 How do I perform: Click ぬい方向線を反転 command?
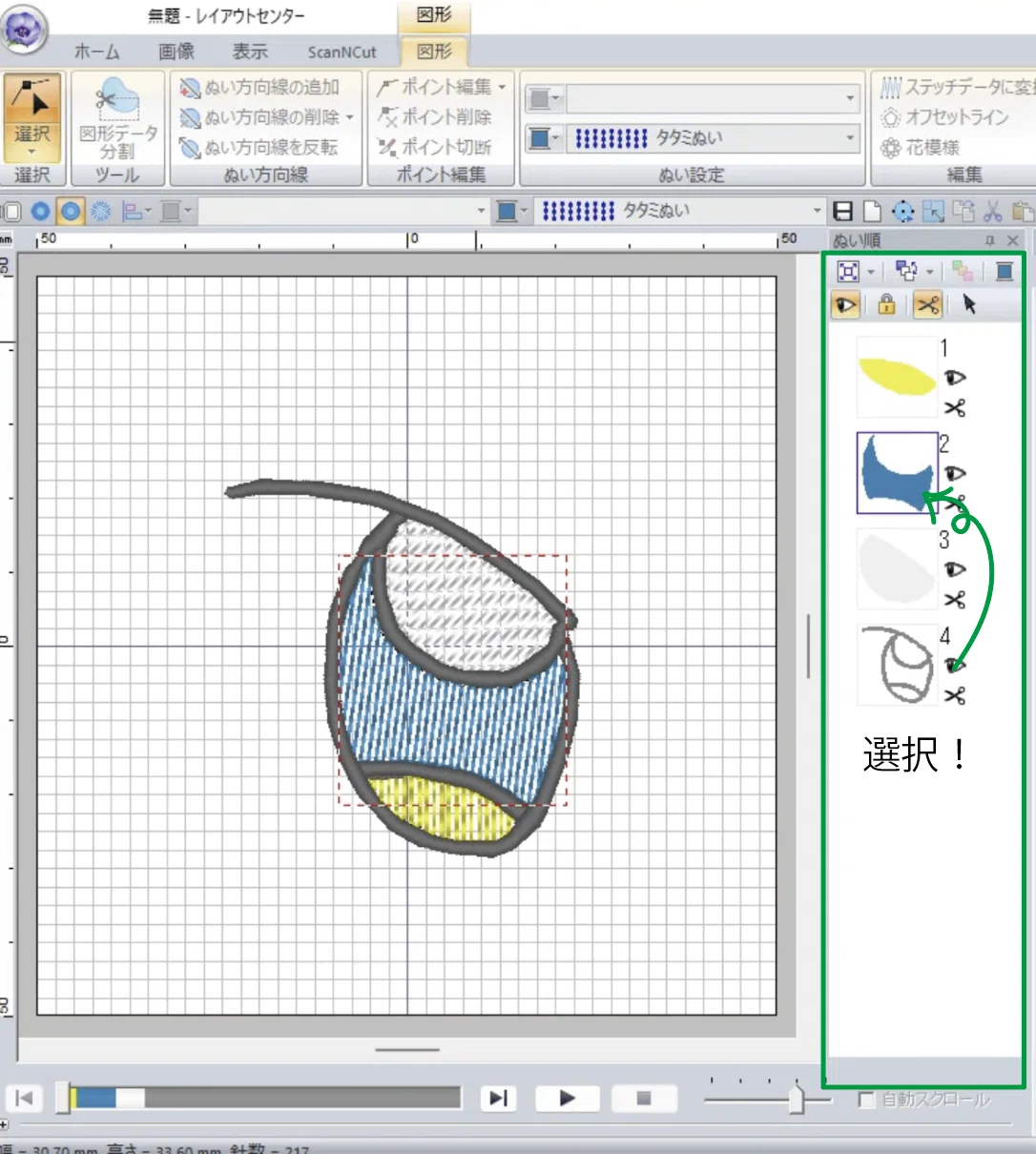tap(259, 147)
